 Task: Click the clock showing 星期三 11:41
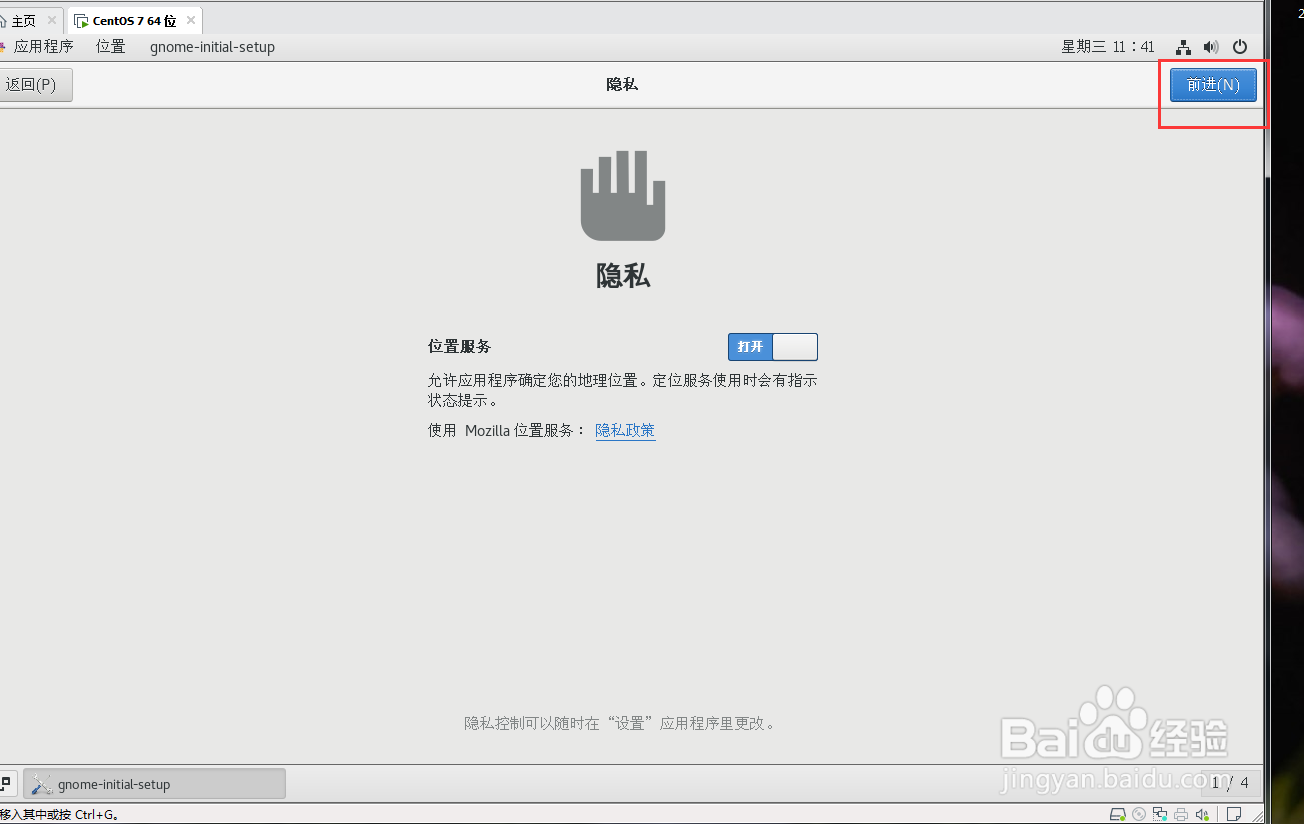[1108, 46]
